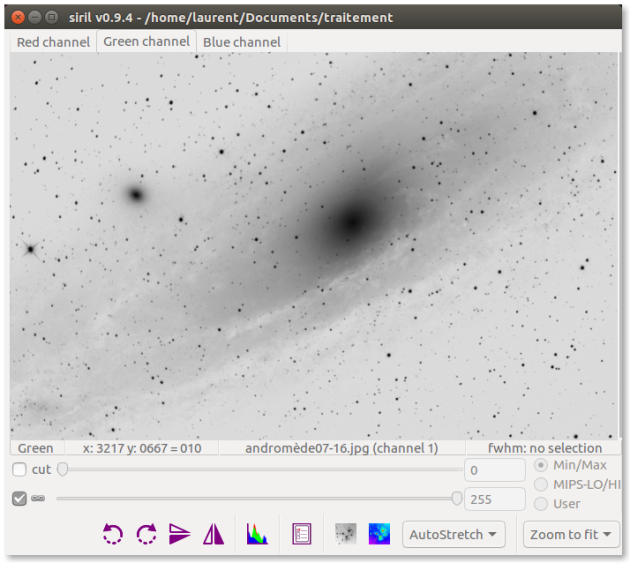Choose the User radio option

pyautogui.click(x=541, y=504)
